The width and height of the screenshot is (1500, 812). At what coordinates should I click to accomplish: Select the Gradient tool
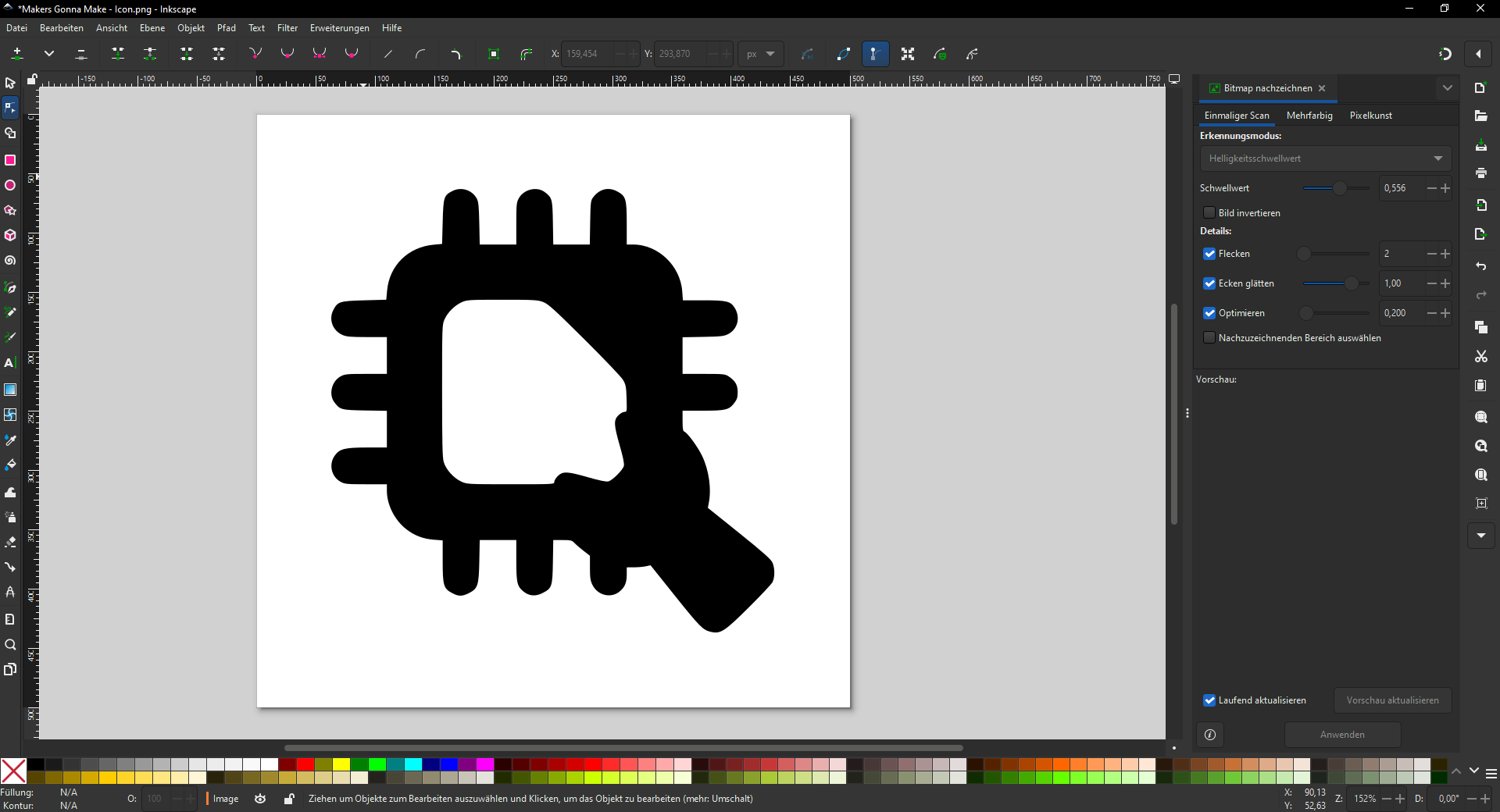pos(10,390)
